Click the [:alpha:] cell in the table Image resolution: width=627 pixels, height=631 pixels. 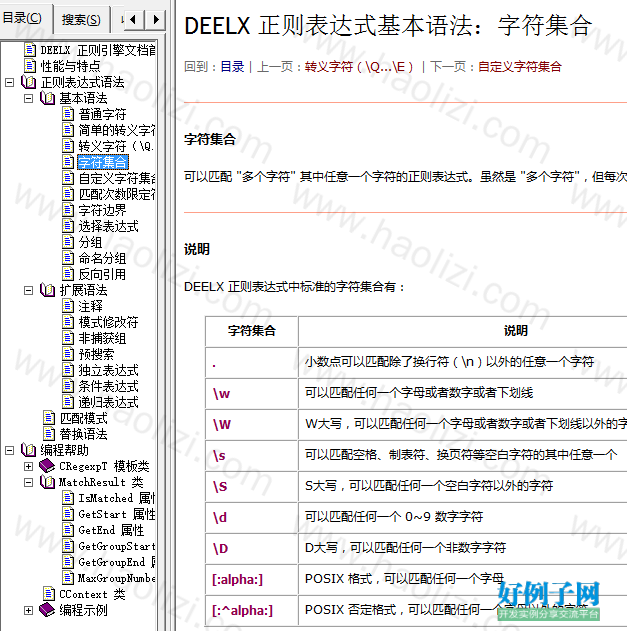tap(252, 579)
